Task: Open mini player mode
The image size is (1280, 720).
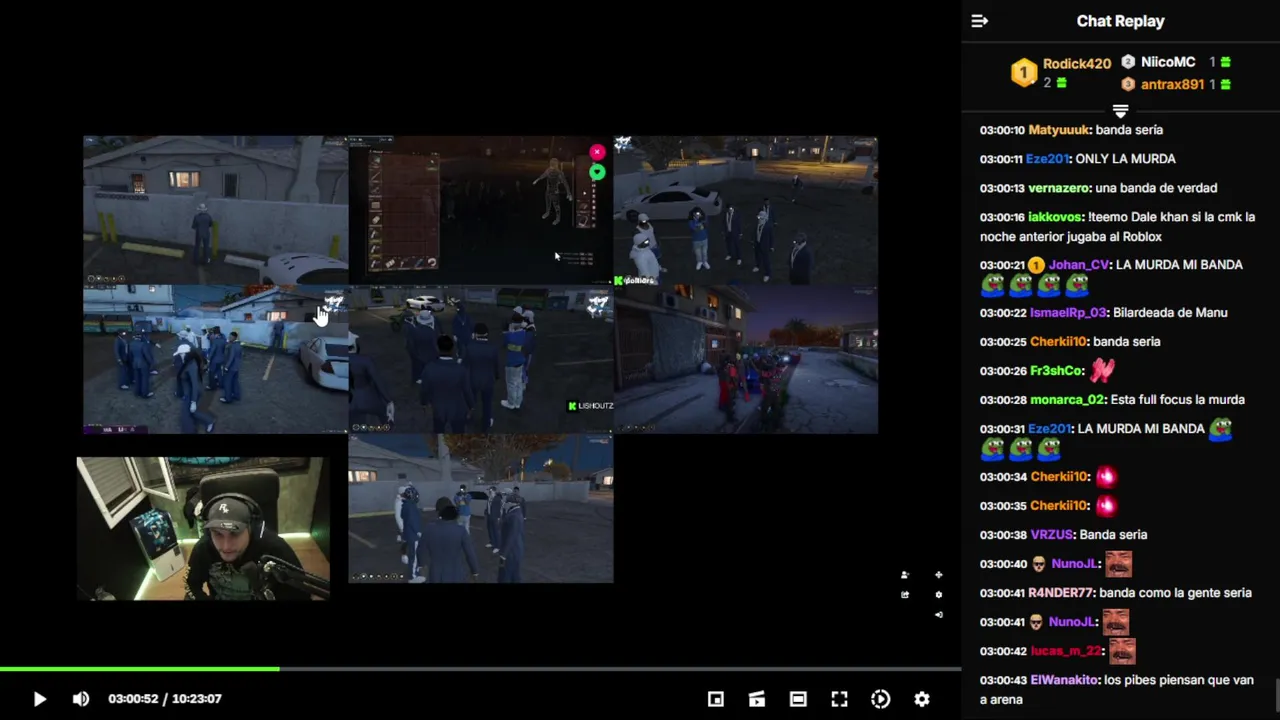Action: click(x=716, y=699)
